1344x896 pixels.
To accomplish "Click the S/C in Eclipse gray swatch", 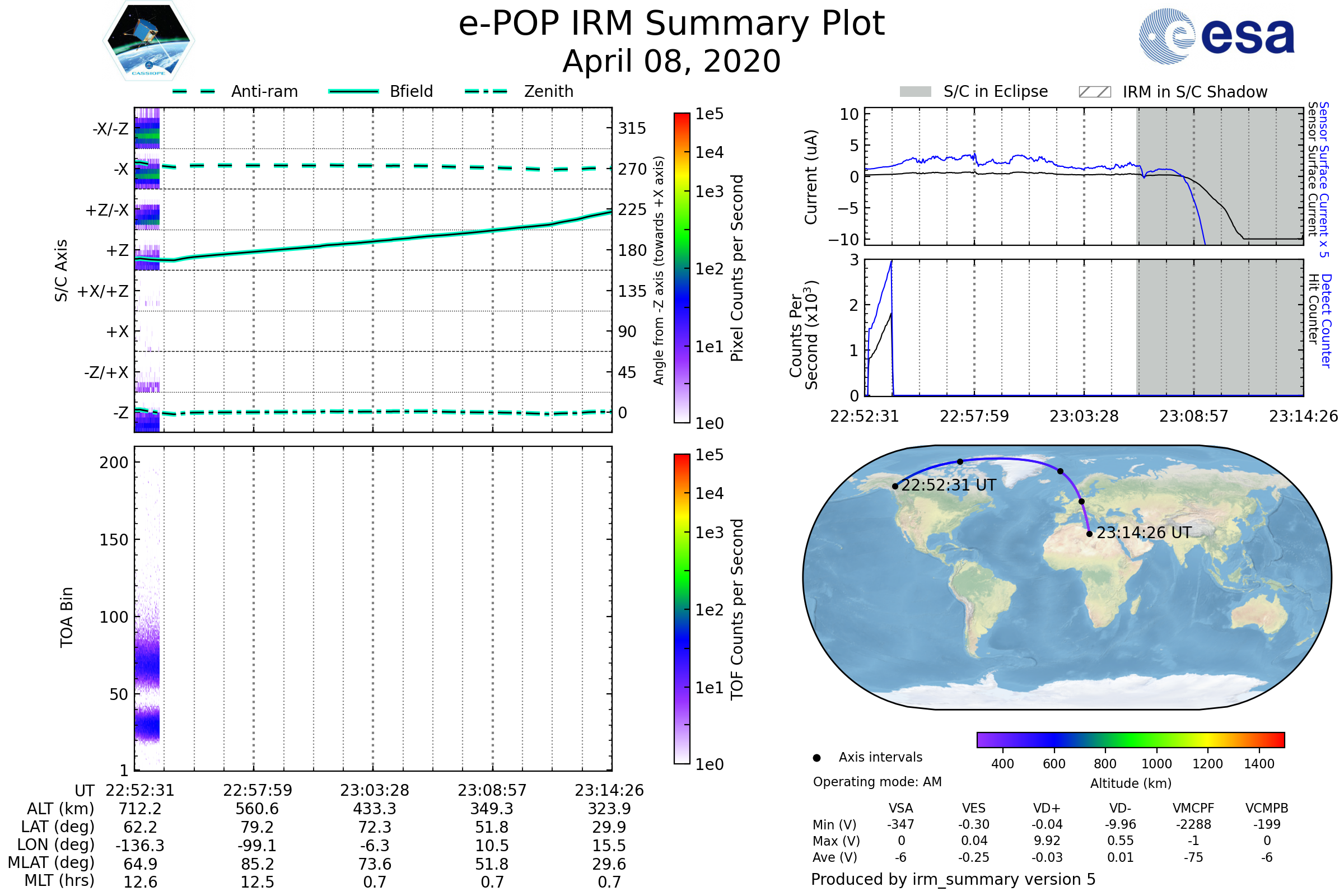I will pos(915,92).
